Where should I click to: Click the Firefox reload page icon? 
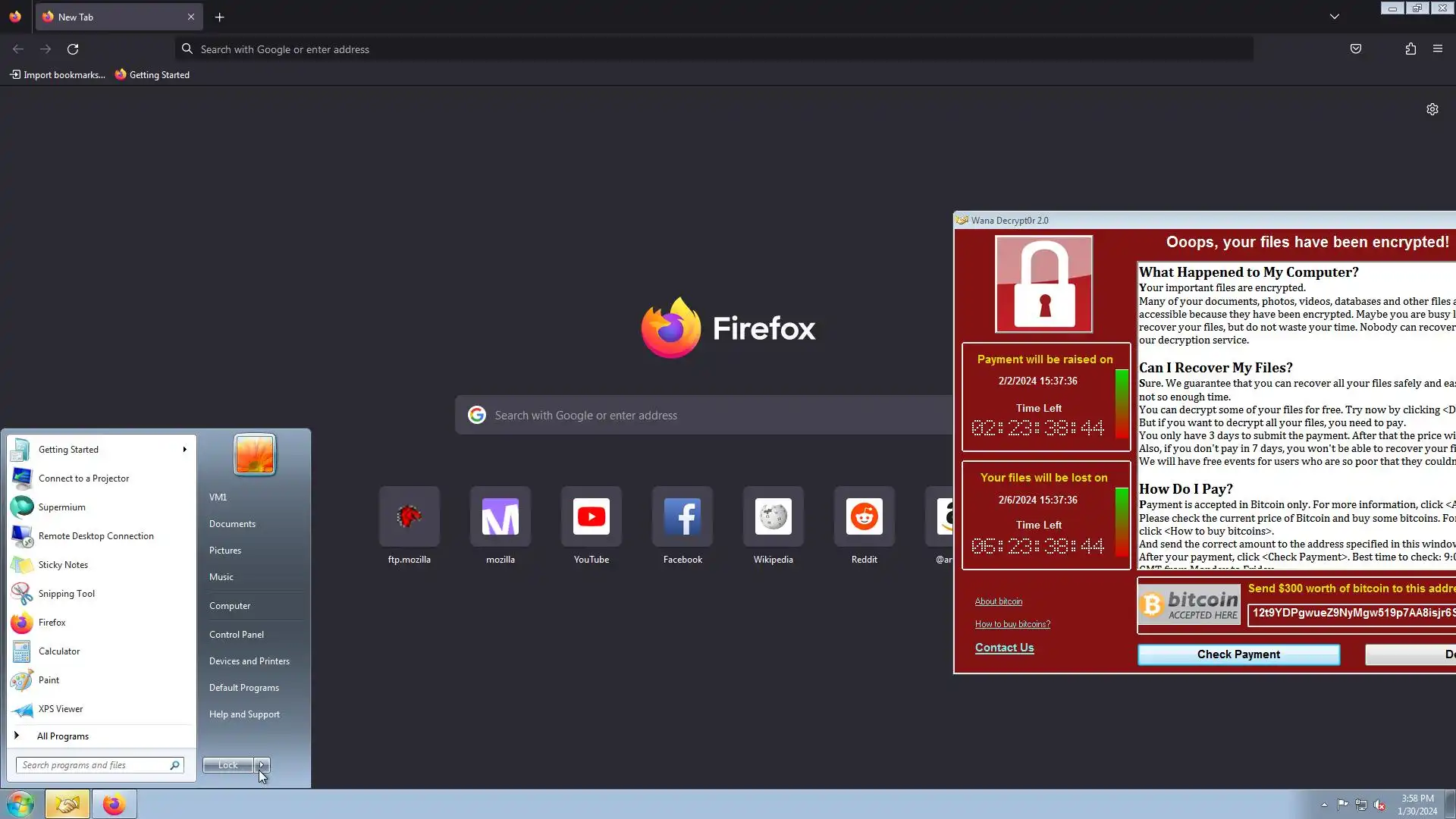point(73,49)
